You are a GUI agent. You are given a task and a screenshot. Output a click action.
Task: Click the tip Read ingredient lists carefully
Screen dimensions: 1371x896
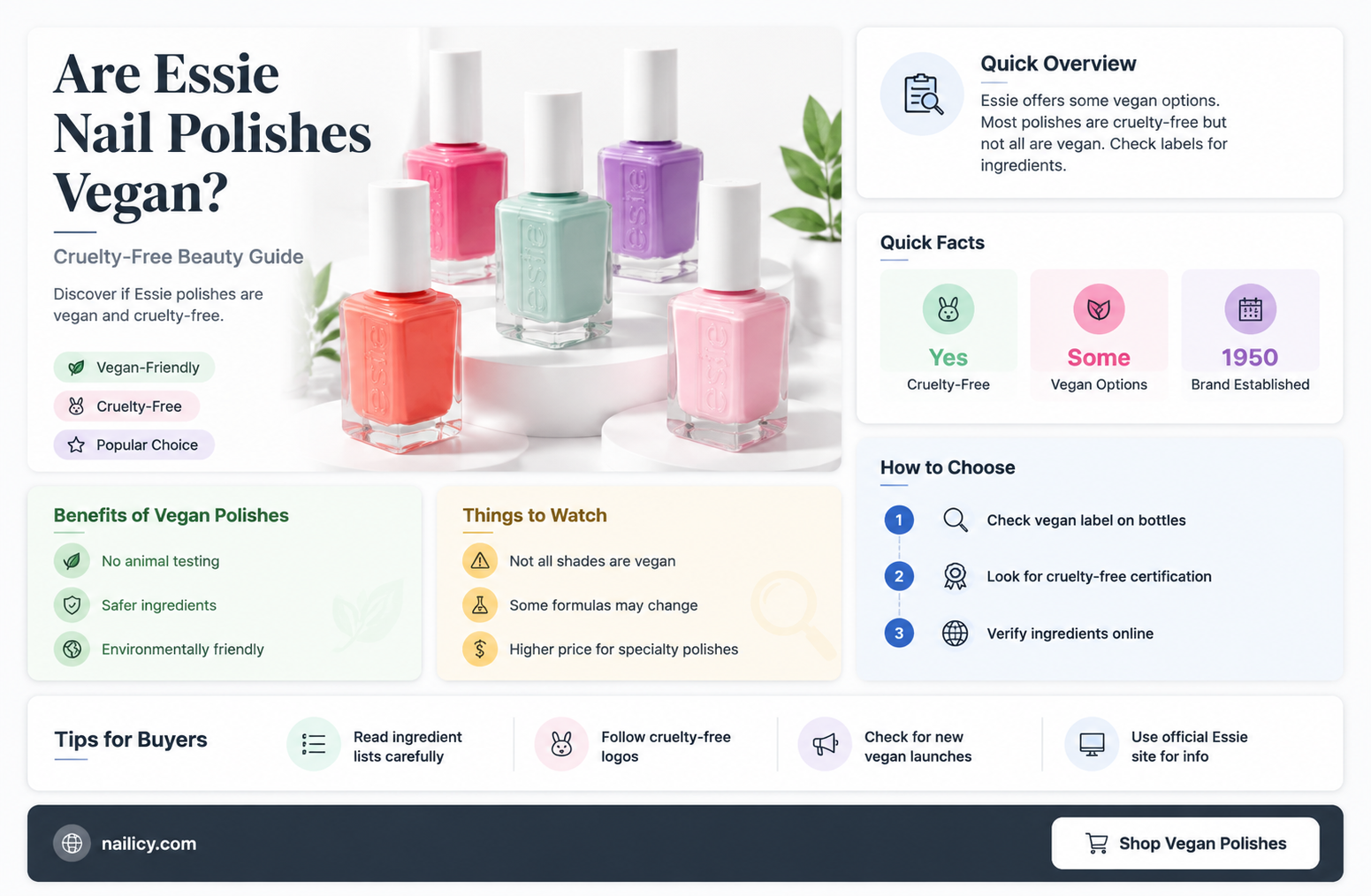[407, 747]
